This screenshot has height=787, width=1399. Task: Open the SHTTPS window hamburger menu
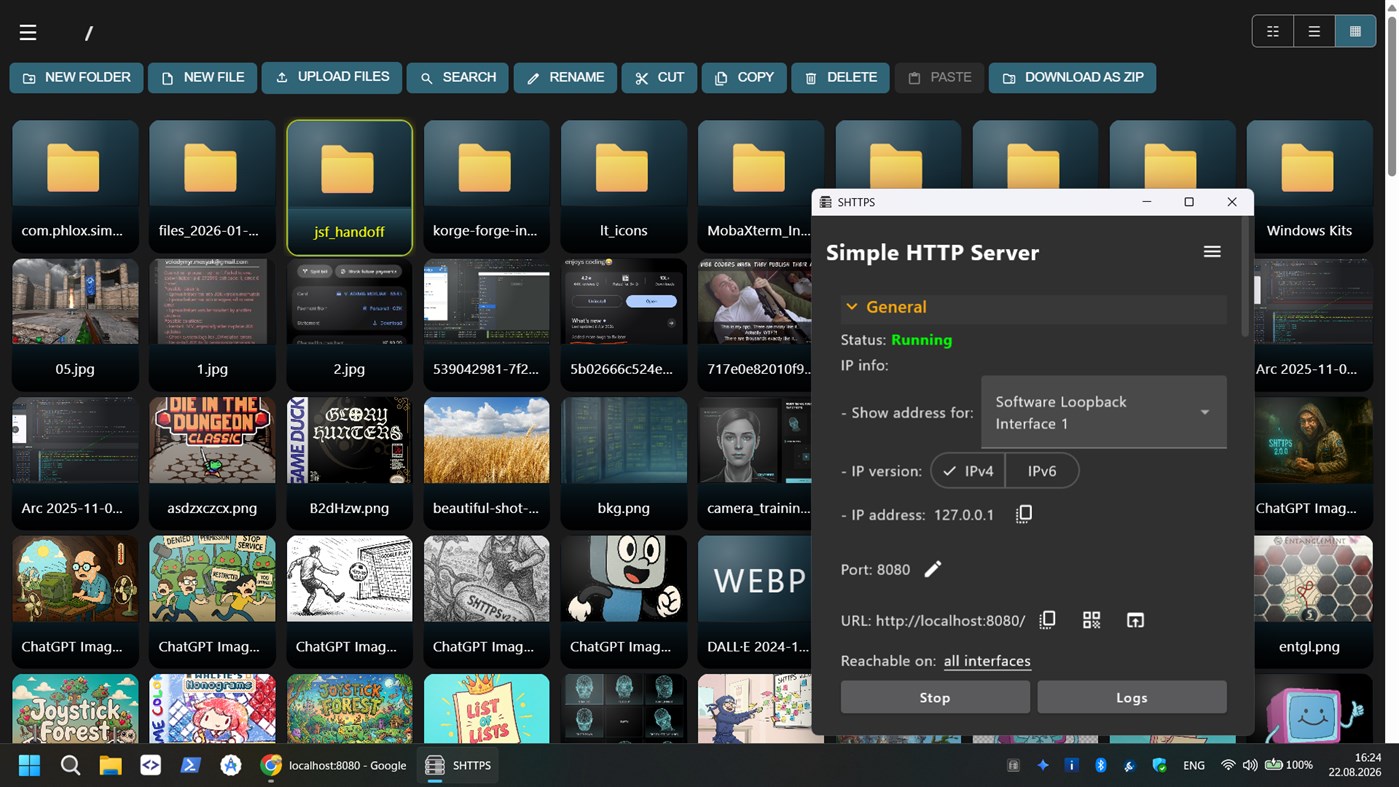1212,252
